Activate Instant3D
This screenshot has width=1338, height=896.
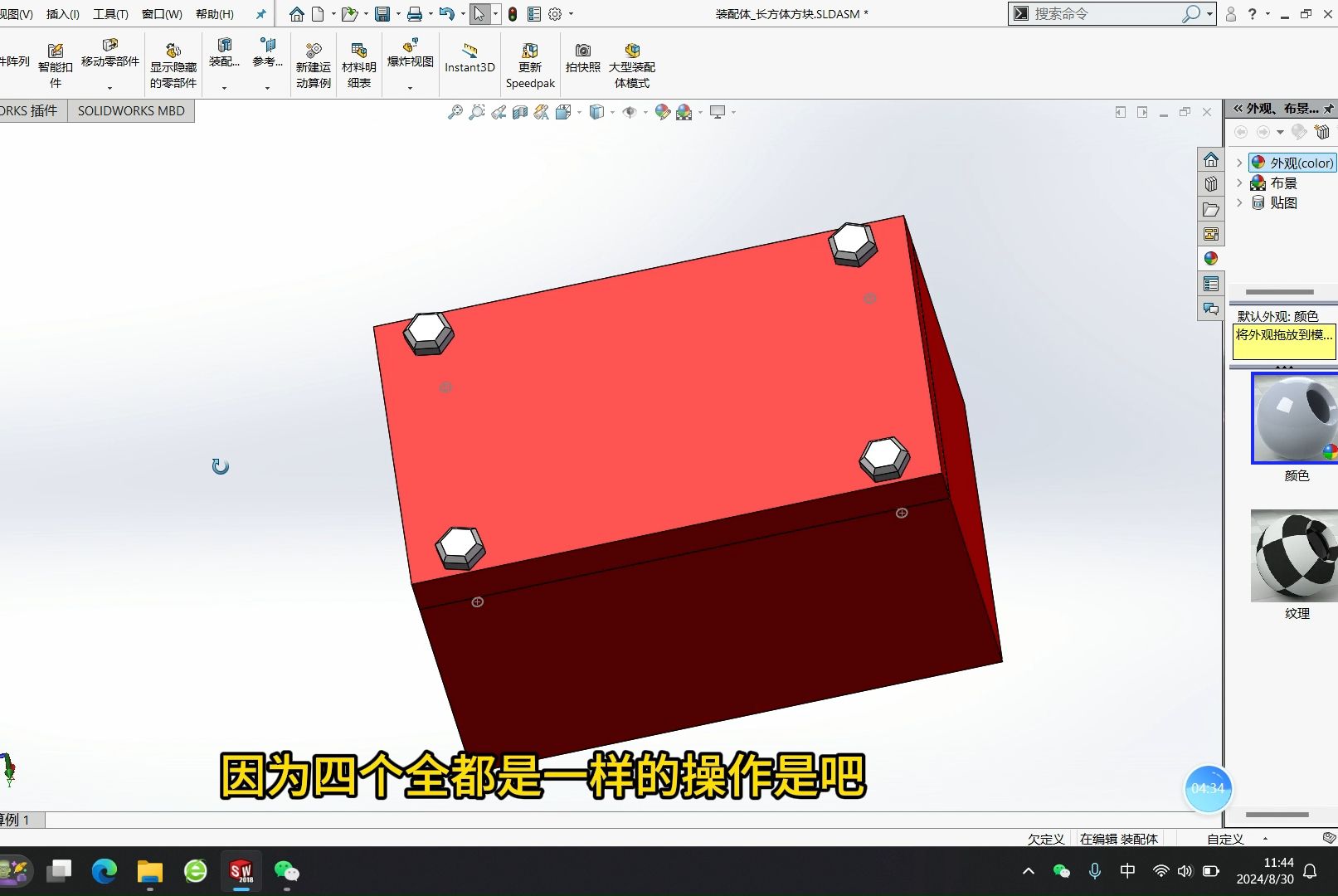(469, 58)
